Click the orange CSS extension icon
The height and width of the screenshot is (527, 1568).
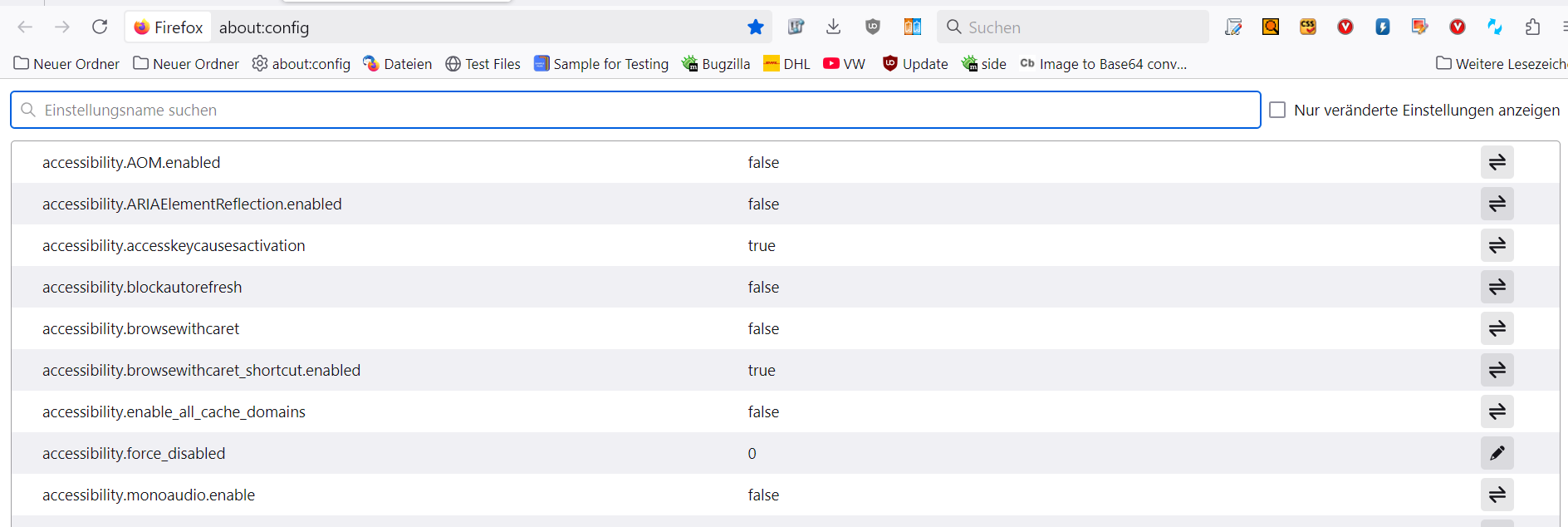[x=1308, y=27]
